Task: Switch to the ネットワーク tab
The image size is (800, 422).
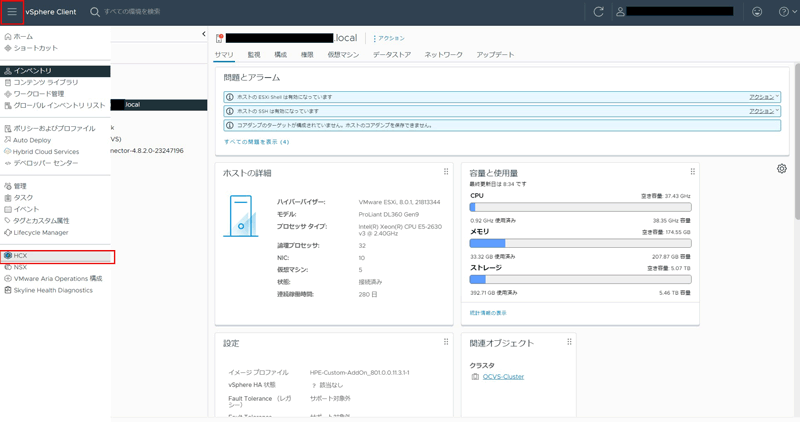Action: 443,55
